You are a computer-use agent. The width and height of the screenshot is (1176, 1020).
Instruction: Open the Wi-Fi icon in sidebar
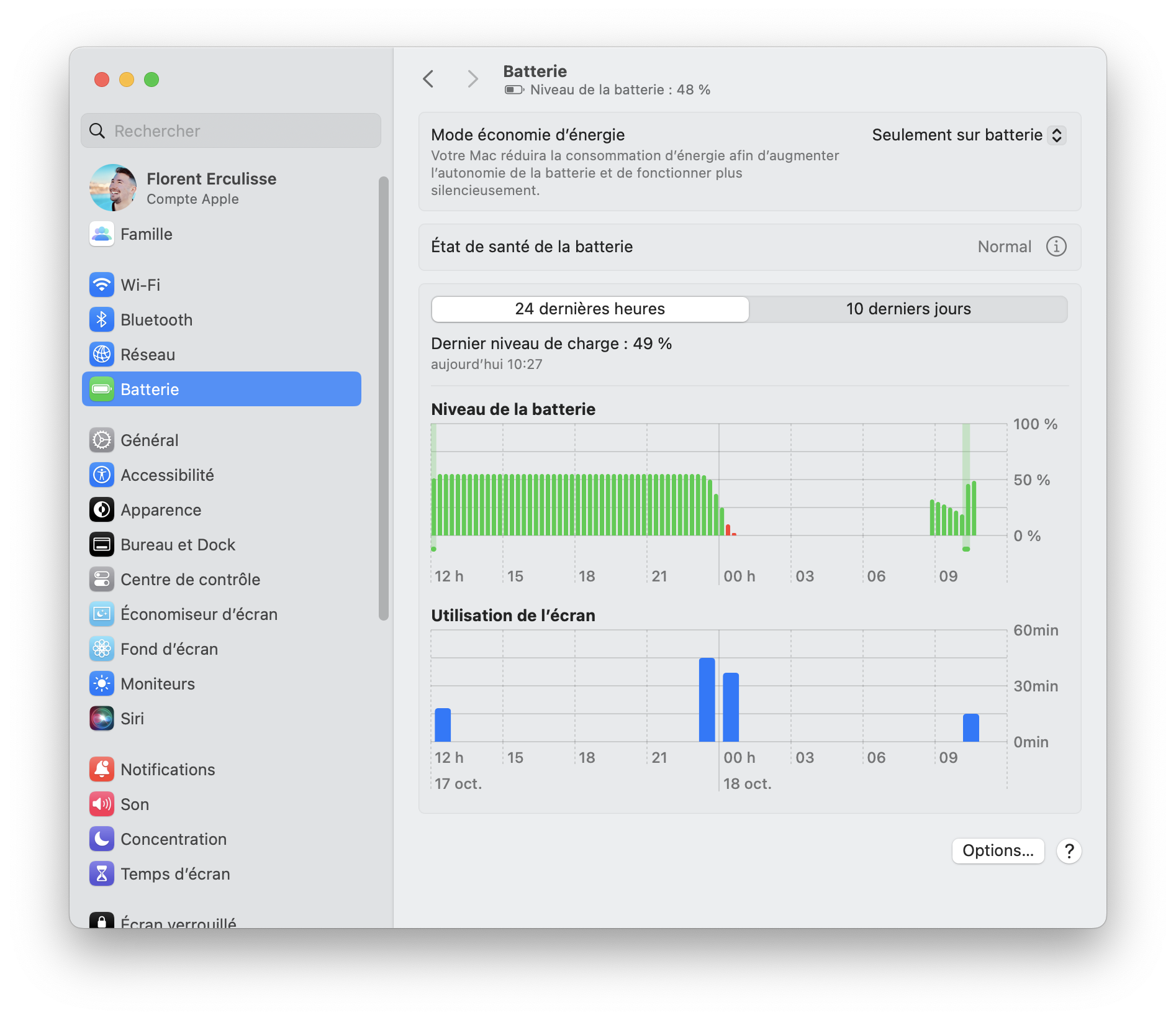102,285
